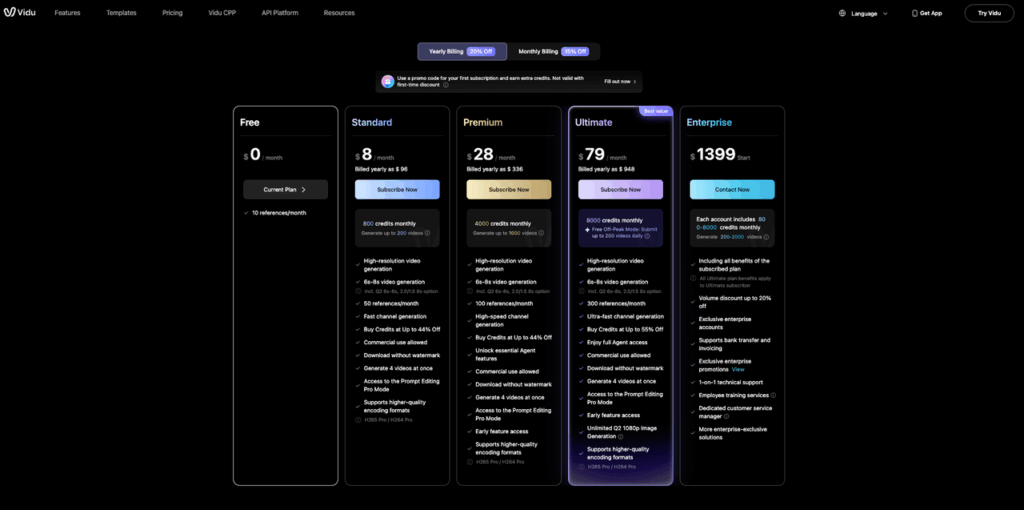The image size is (1024, 510).
Task: Click the Try Vidu button
Action: pos(989,13)
